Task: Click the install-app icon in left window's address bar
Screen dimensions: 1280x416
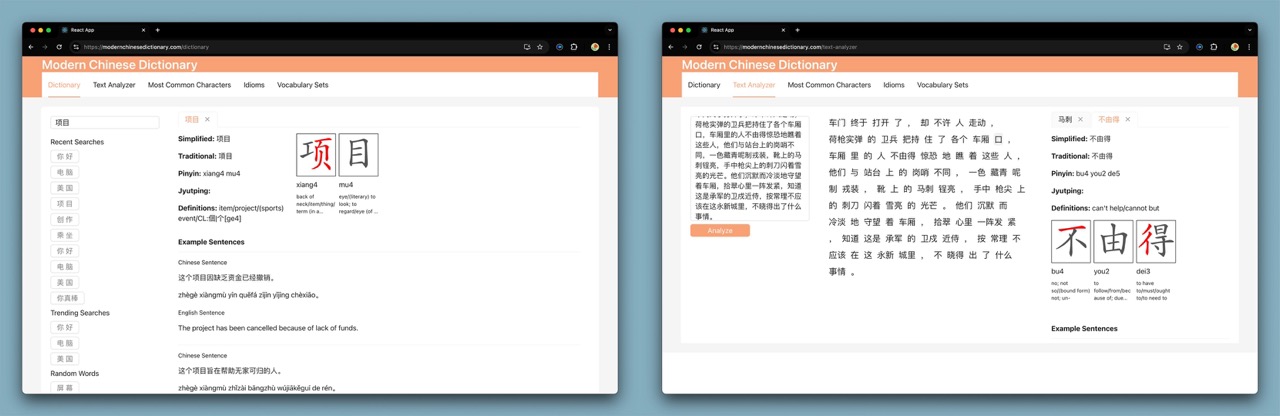Action: click(x=527, y=47)
